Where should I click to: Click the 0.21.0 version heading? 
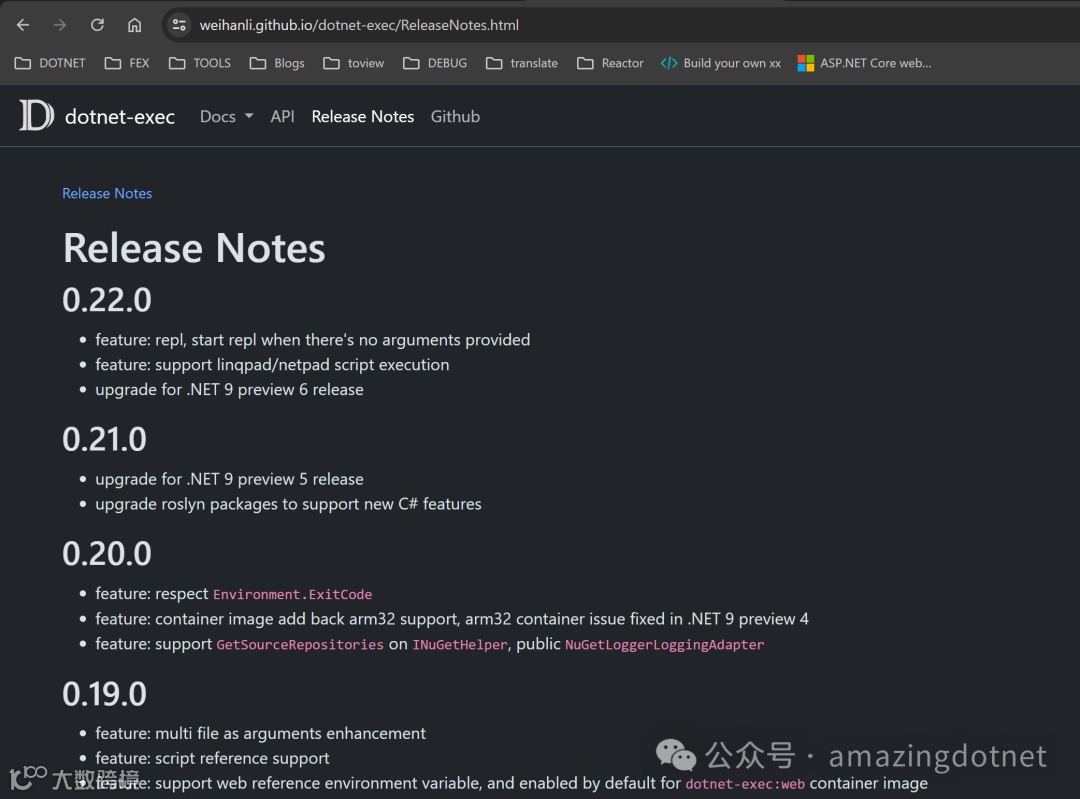[x=105, y=439]
